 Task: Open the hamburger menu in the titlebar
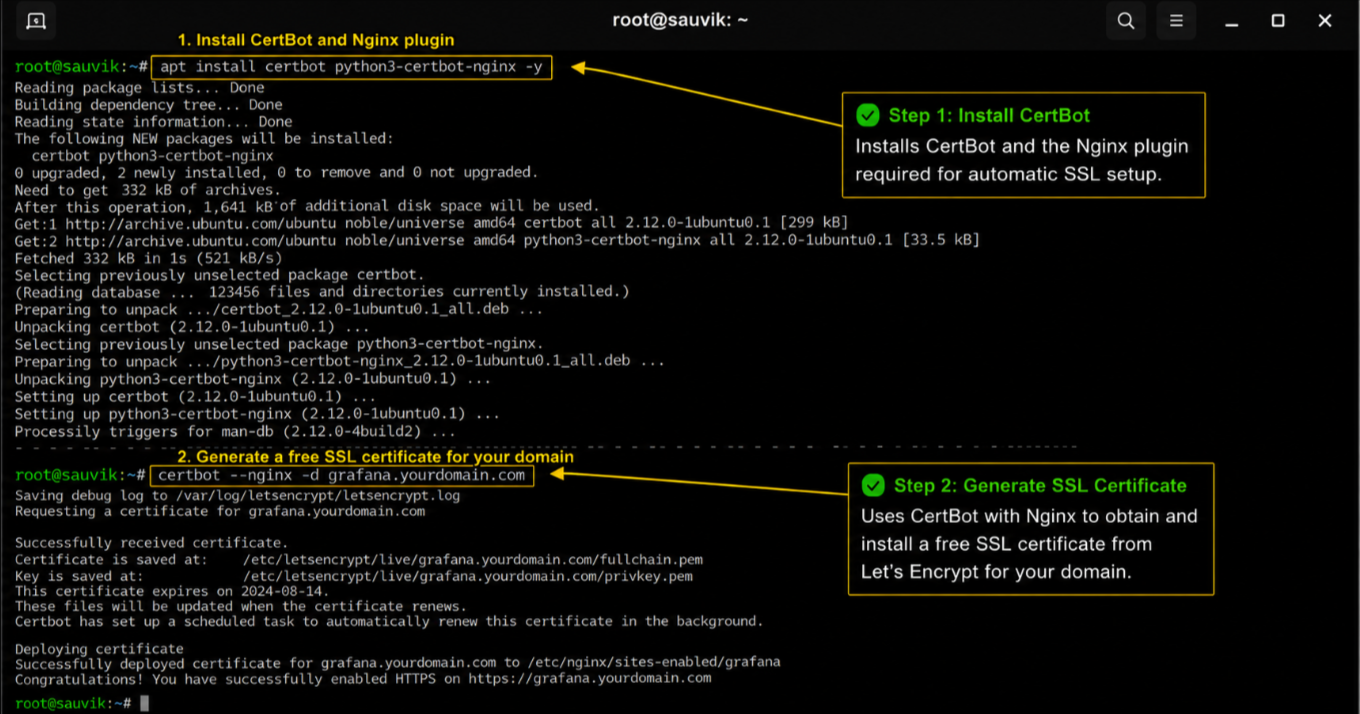(x=1177, y=21)
